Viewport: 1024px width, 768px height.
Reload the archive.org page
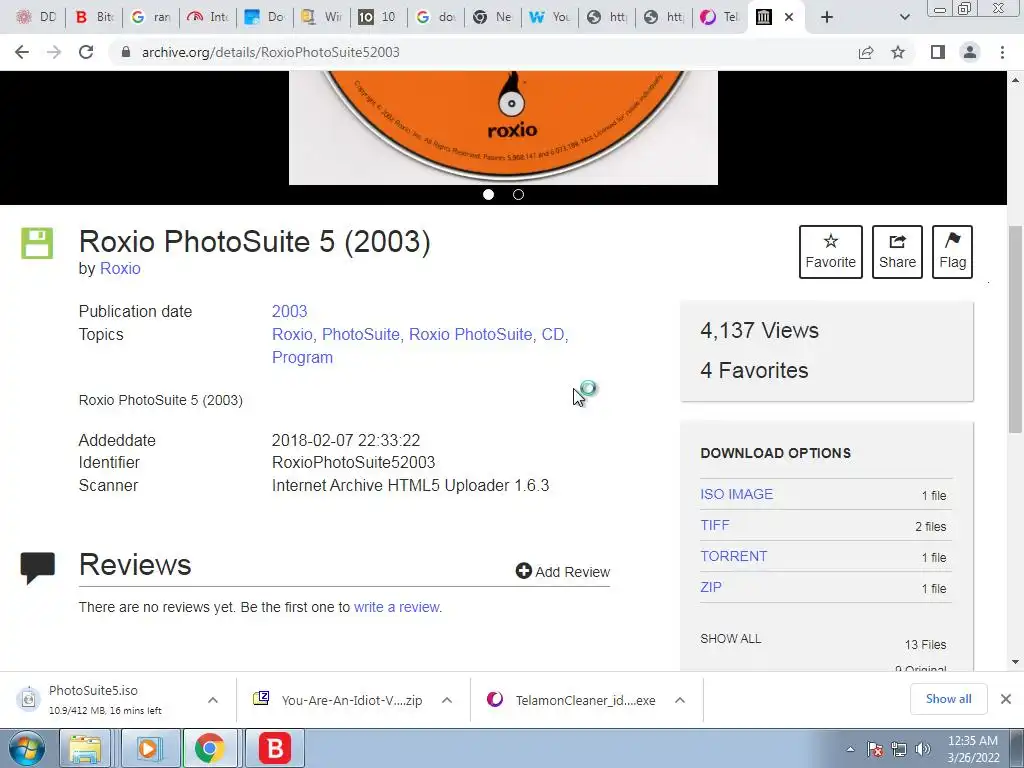click(86, 52)
